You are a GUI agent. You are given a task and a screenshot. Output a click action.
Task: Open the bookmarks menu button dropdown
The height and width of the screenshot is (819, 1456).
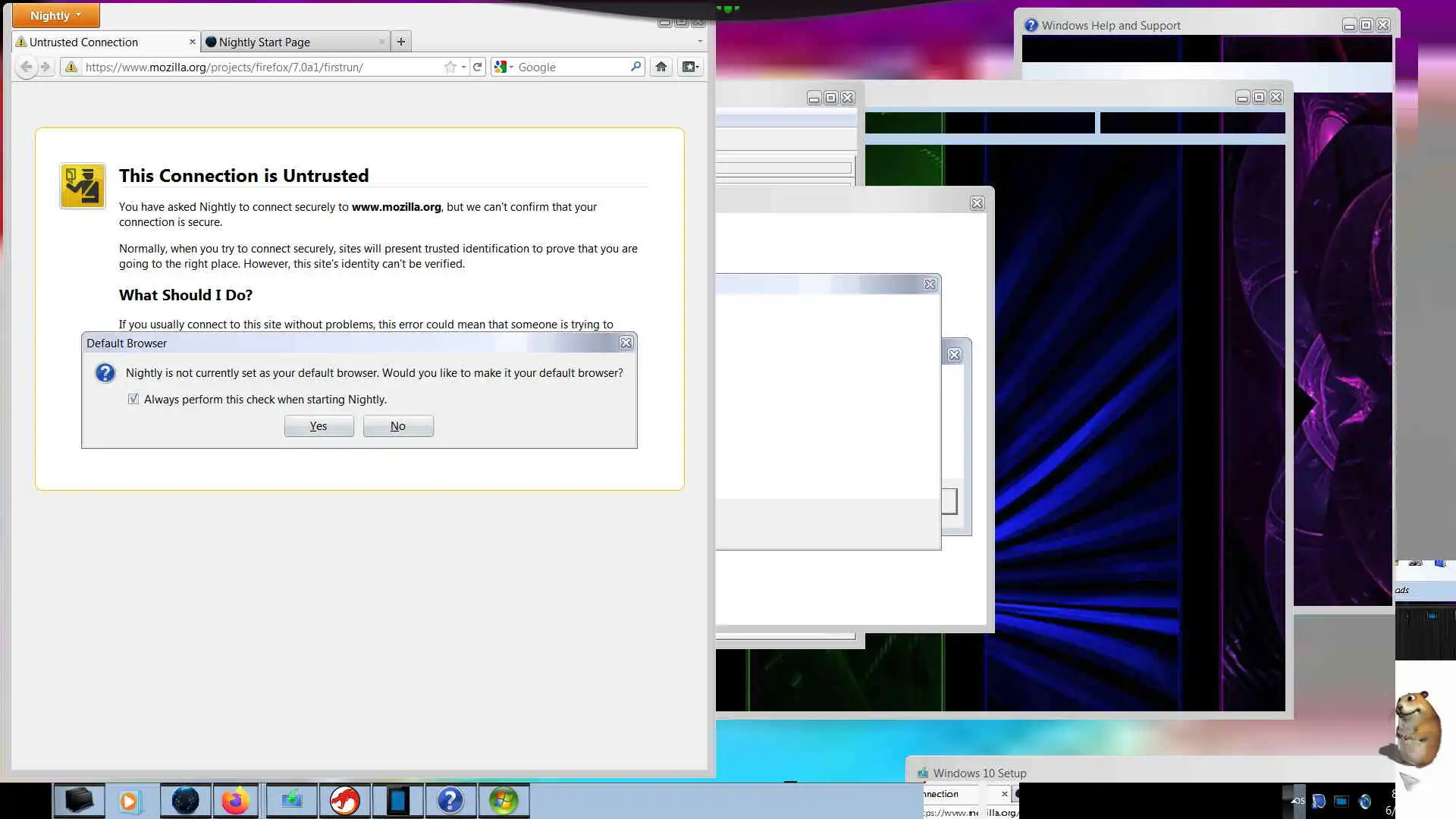coord(690,67)
